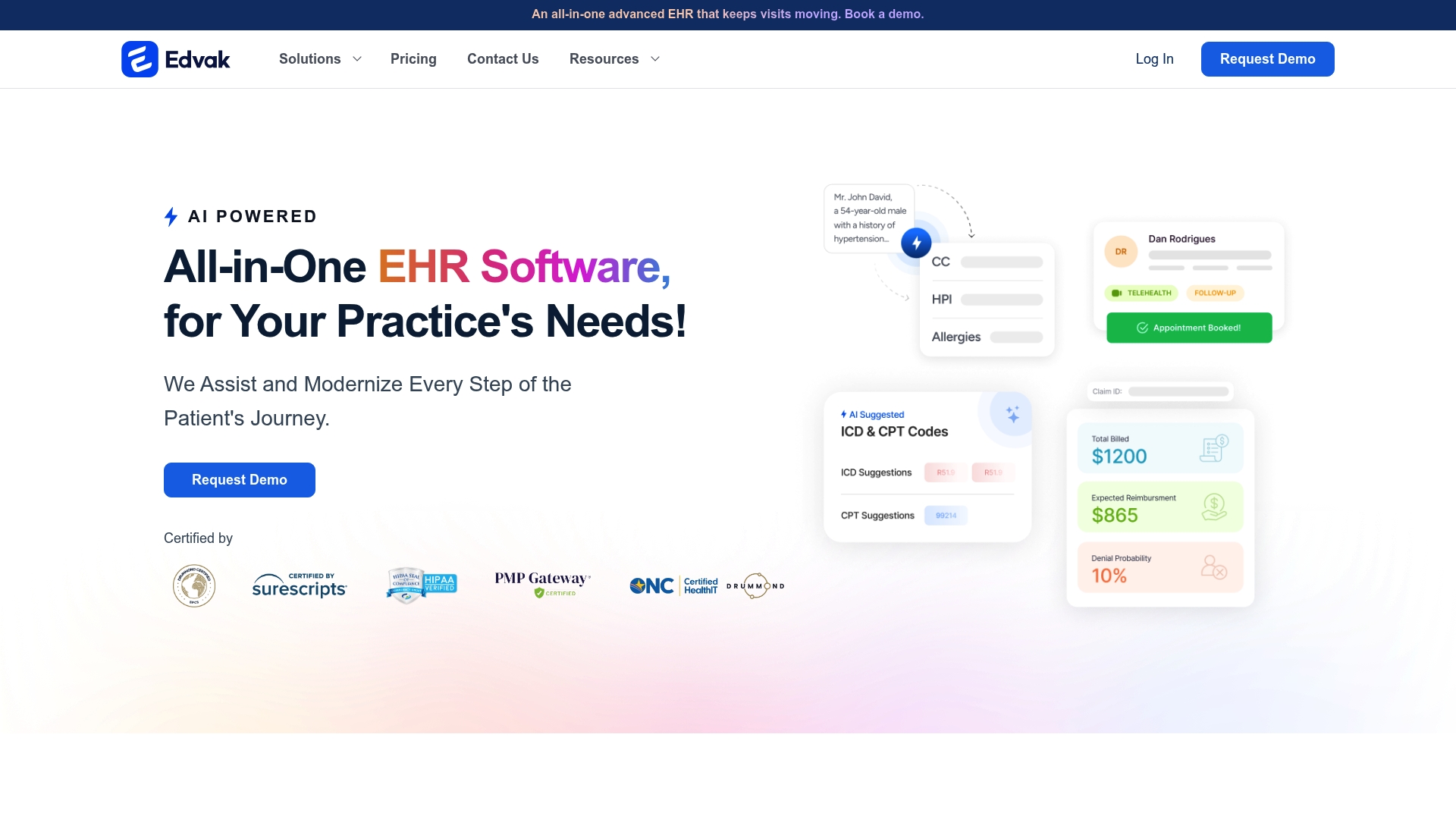
Task: Click the Total Billed $1200 card
Action: tap(1160, 448)
